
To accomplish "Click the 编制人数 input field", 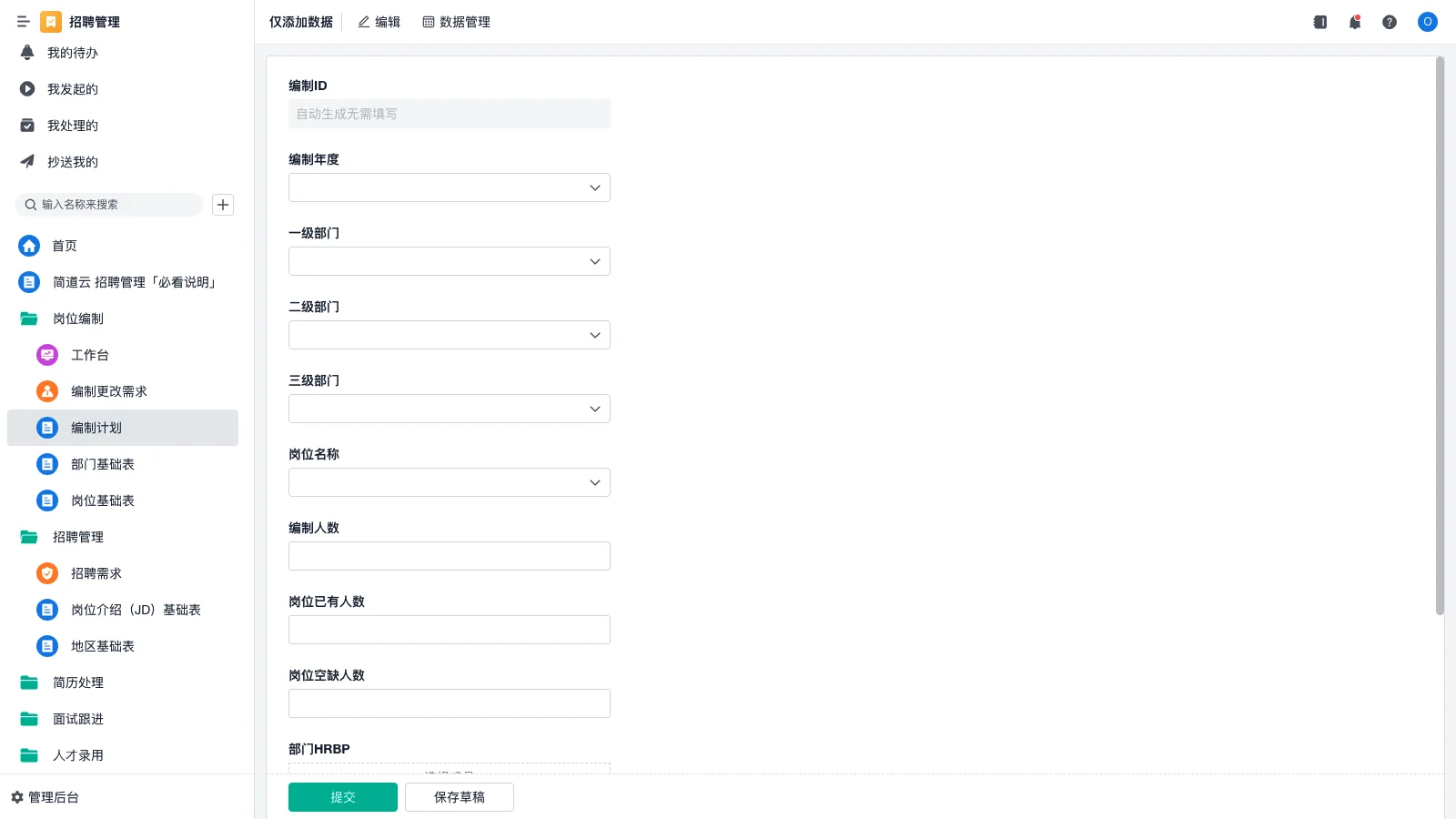I will (449, 555).
